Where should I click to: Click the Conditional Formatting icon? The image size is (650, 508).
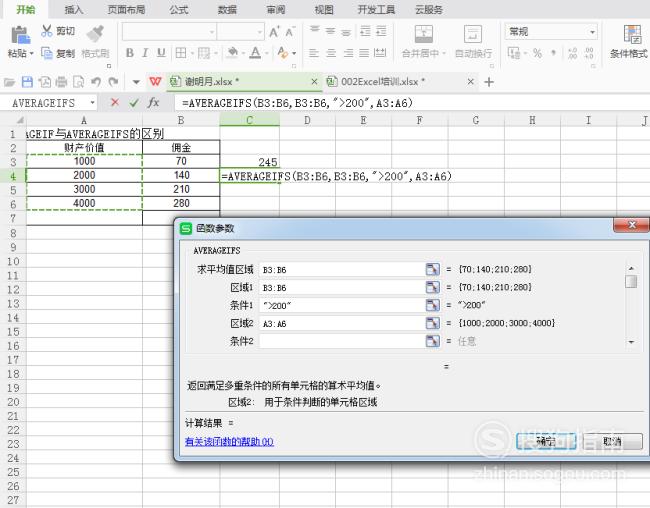tap(632, 34)
